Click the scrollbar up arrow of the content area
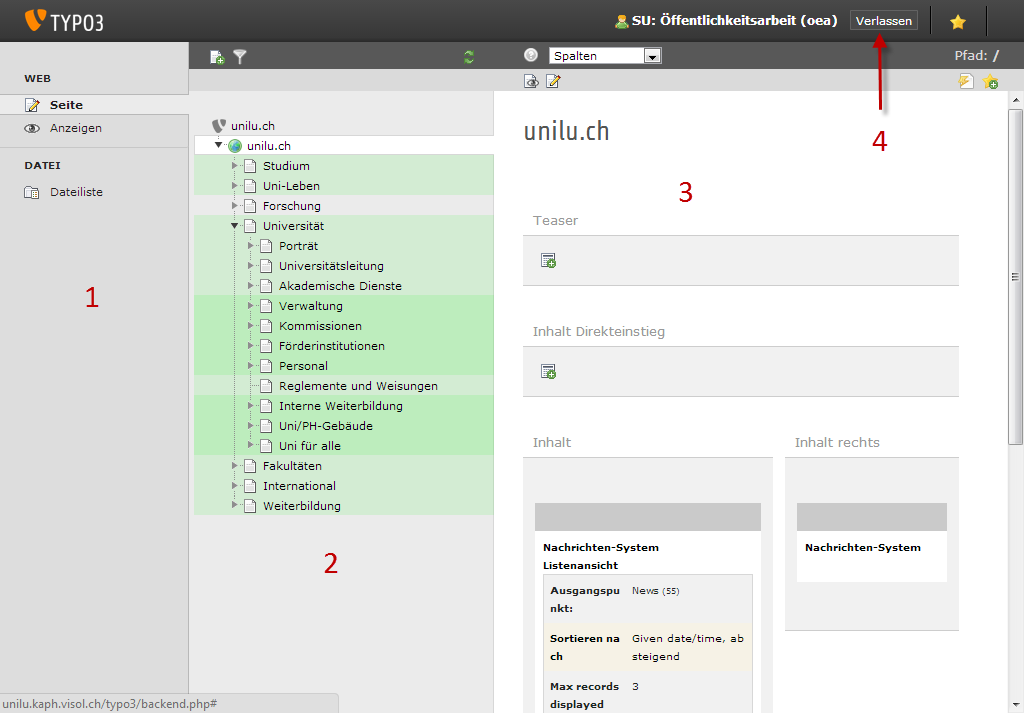The width and height of the screenshot is (1024, 713). pos(1016,100)
